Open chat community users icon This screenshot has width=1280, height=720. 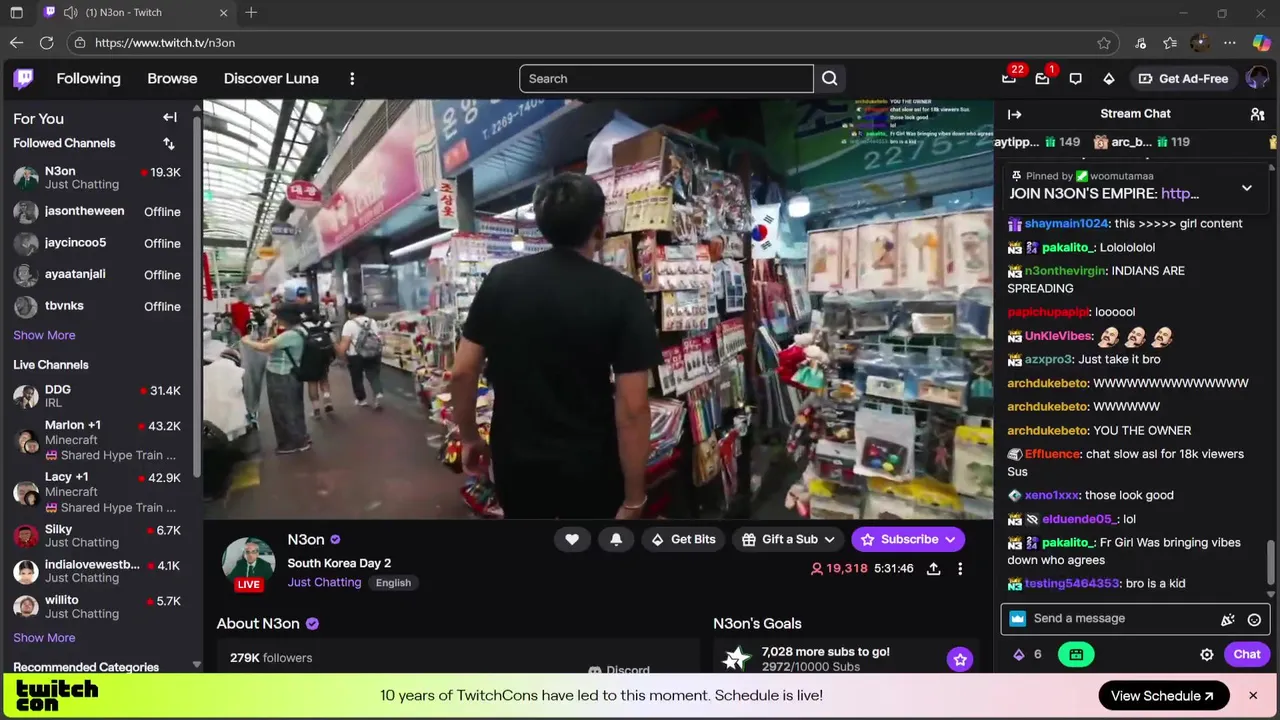1258,114
